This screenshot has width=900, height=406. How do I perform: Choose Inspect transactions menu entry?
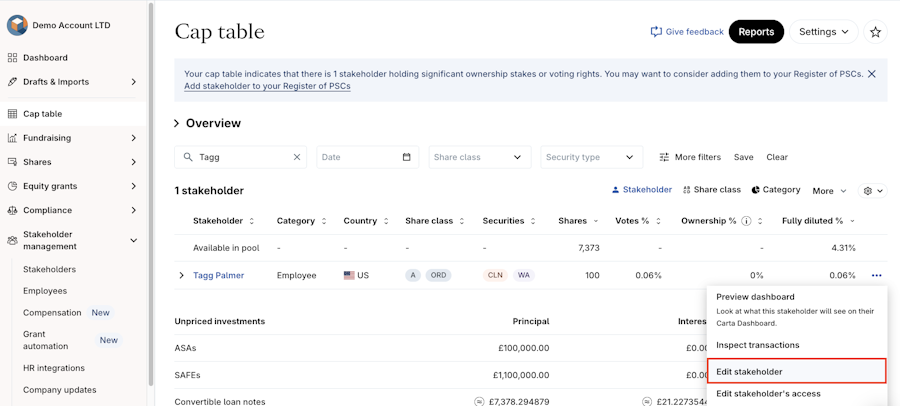click(757, 345)
